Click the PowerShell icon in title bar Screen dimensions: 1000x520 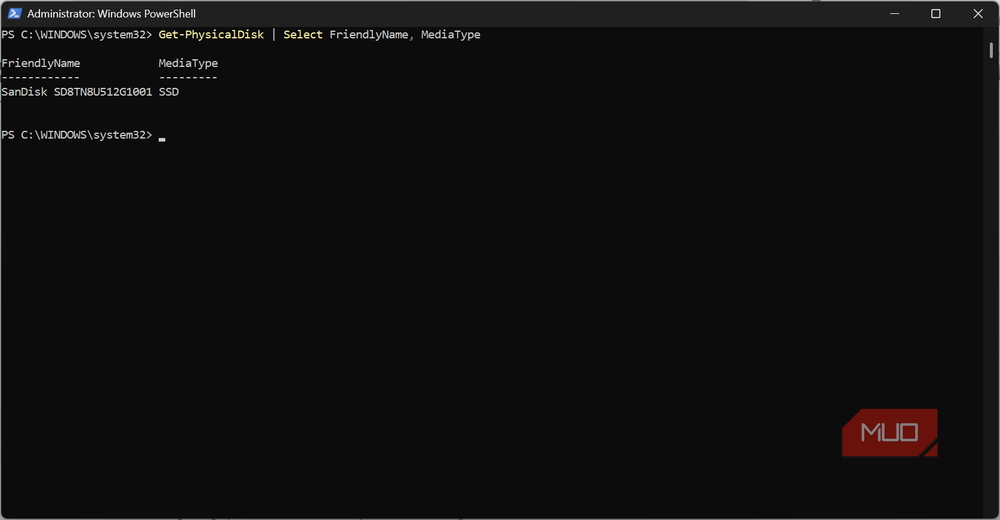click(x=15, y=13)
